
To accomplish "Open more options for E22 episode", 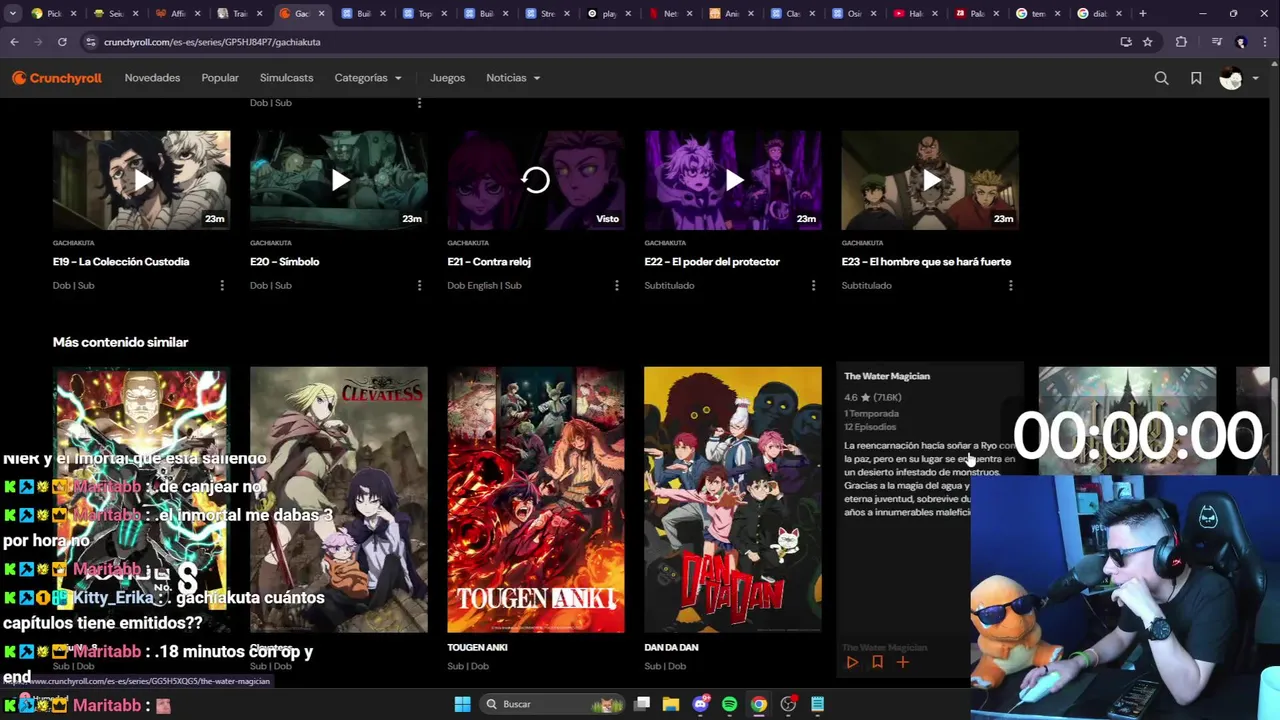I will click(813, 285).
